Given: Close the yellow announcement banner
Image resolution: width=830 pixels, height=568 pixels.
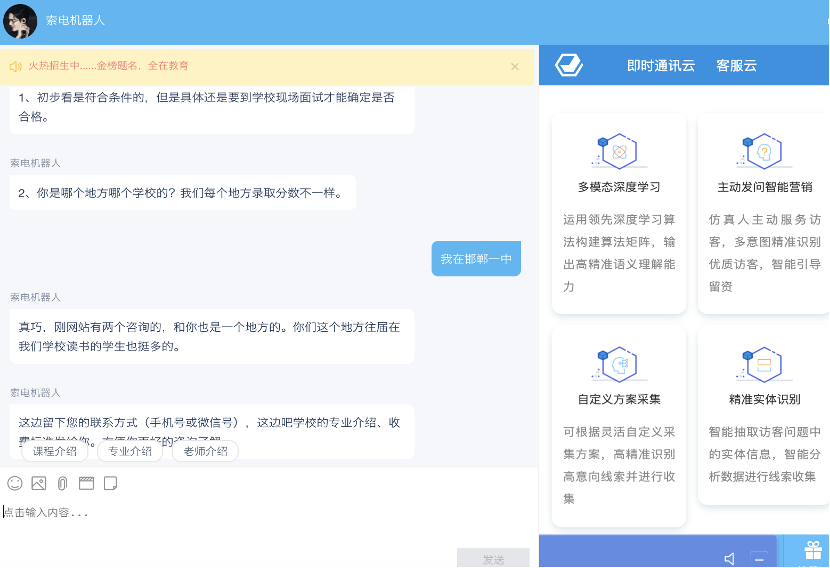Looking at the screenshot, I should coord(515,66).
